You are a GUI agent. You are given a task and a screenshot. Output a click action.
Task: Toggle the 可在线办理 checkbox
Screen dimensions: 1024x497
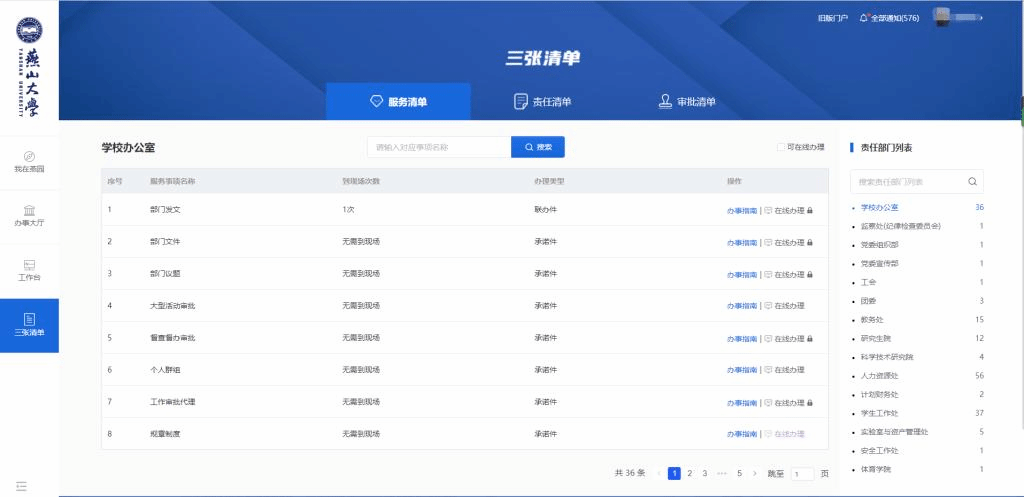pos(781,147)
